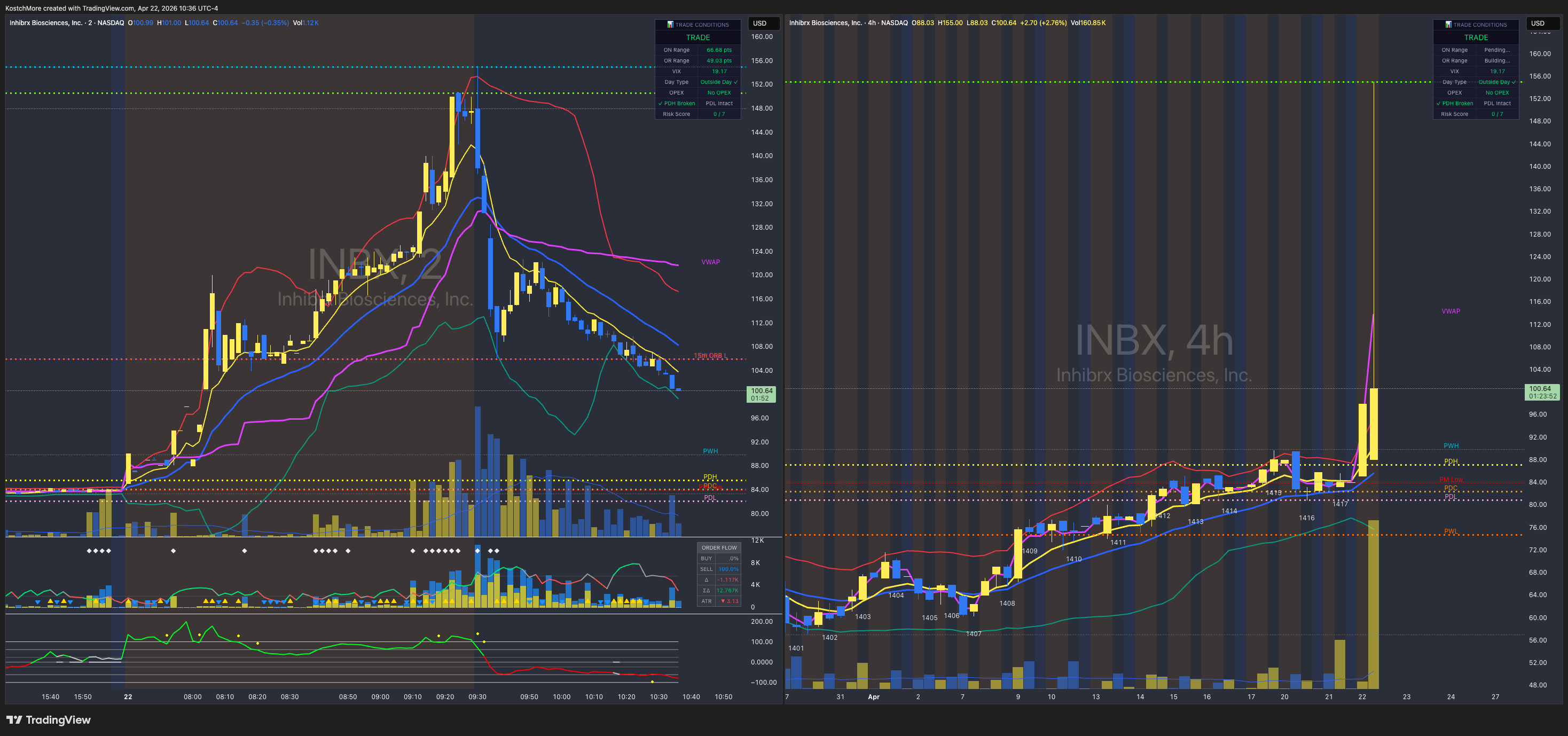
Task: Click the Risk Score '0 / 7' value on the 4h chart
Action: (x=1497, y=114)
